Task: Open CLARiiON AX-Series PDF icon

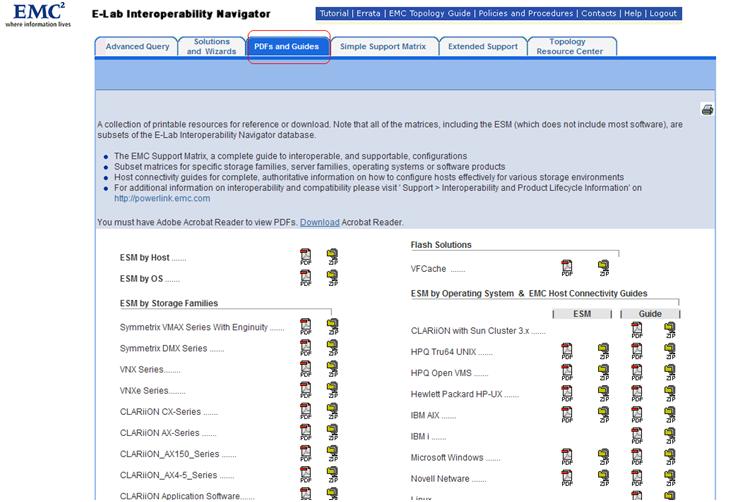Action: [x=306, y=432]
